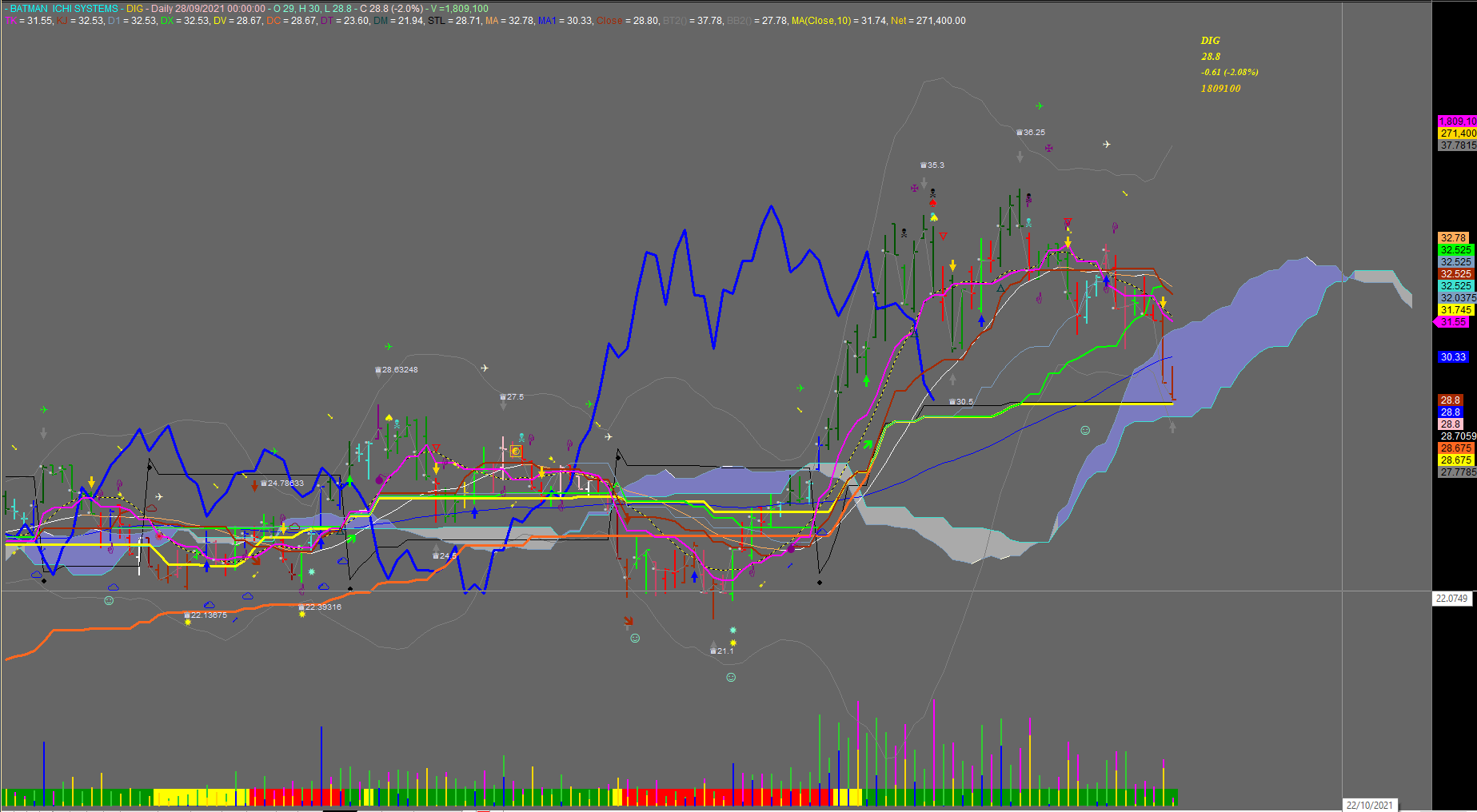1477x812 pixels.
Task: Select the red down arrow beside 24.78633 label
Action: (x=254, y=484)
